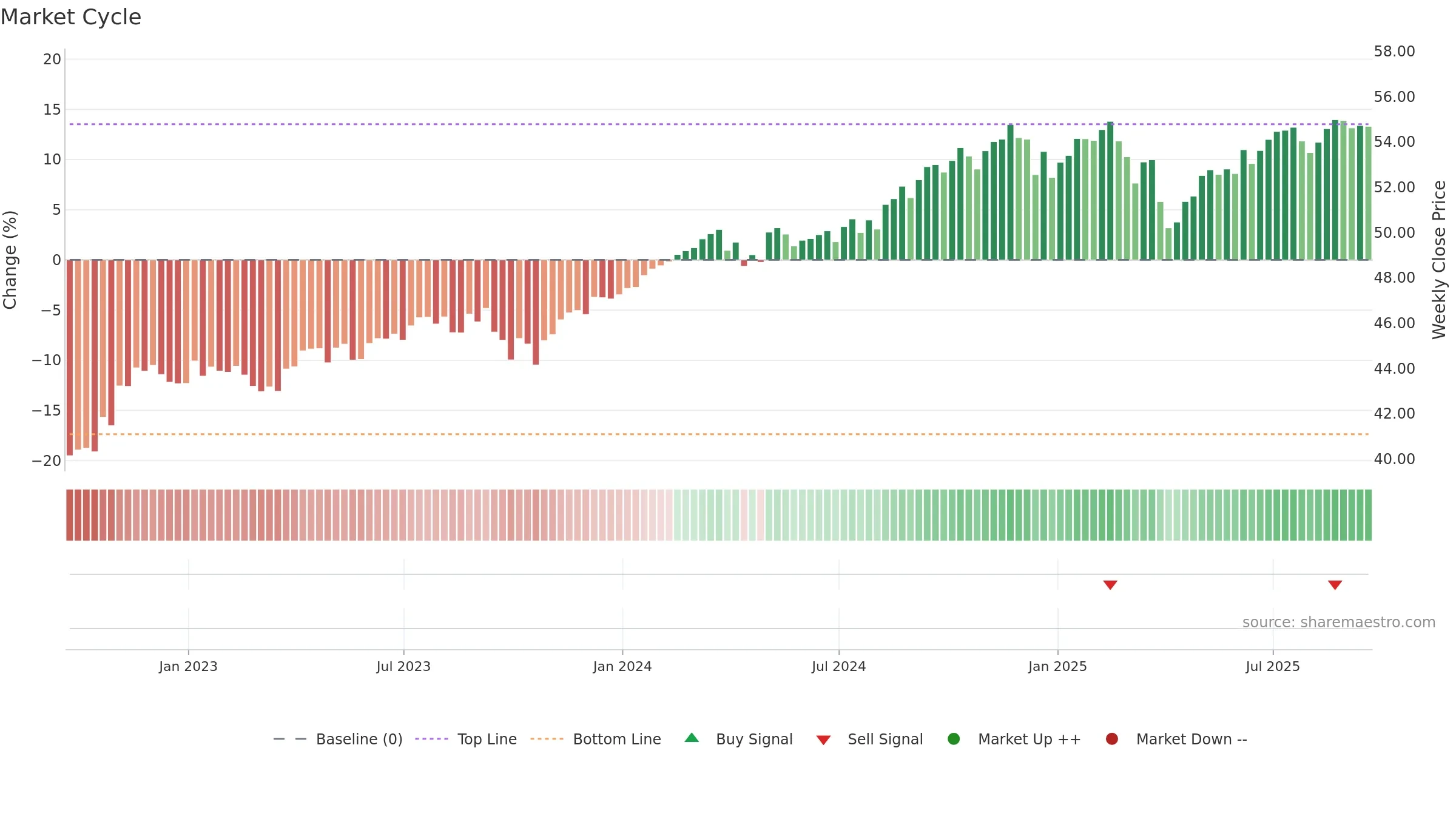Click the 48.00 price axis label

1394,278
